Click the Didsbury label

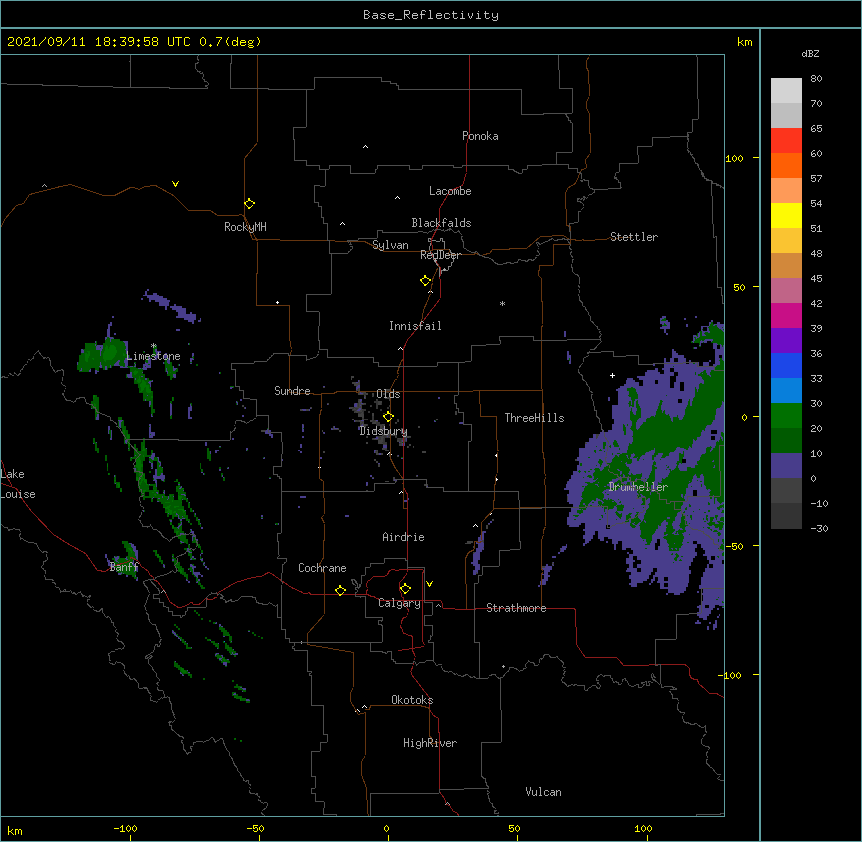383,431
